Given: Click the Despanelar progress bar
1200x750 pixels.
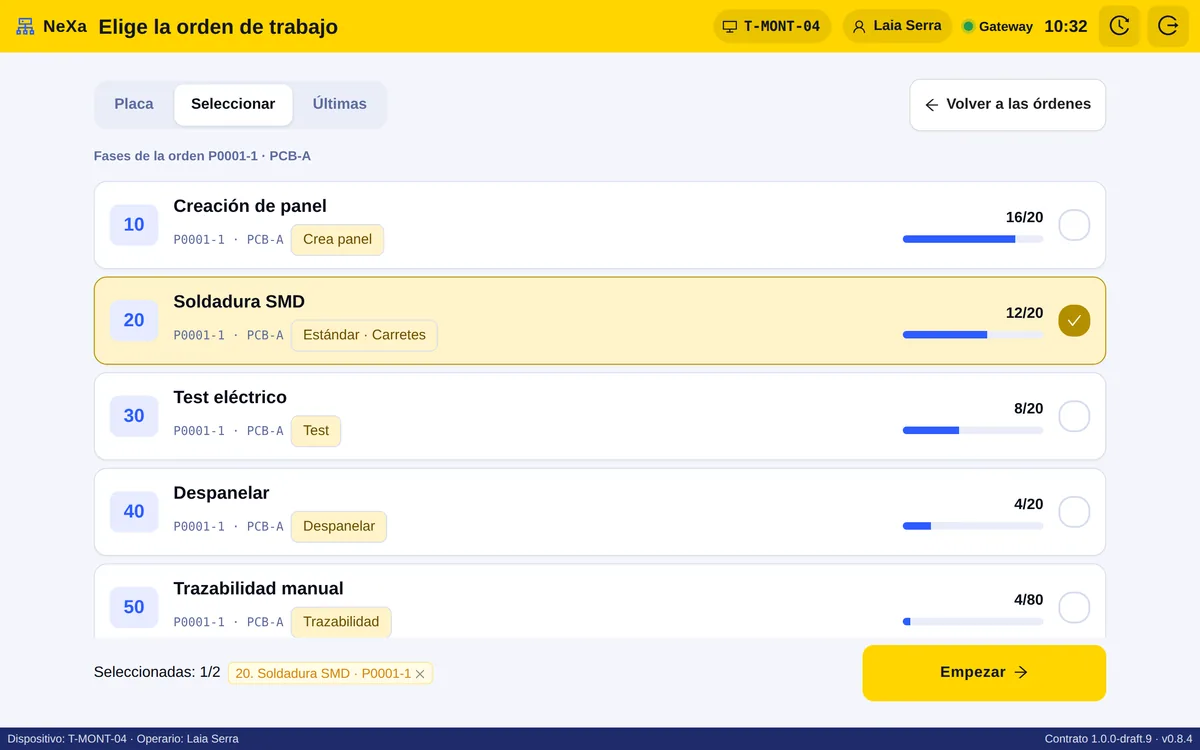Looking at the screenshot, I should [x=973, y=526].
